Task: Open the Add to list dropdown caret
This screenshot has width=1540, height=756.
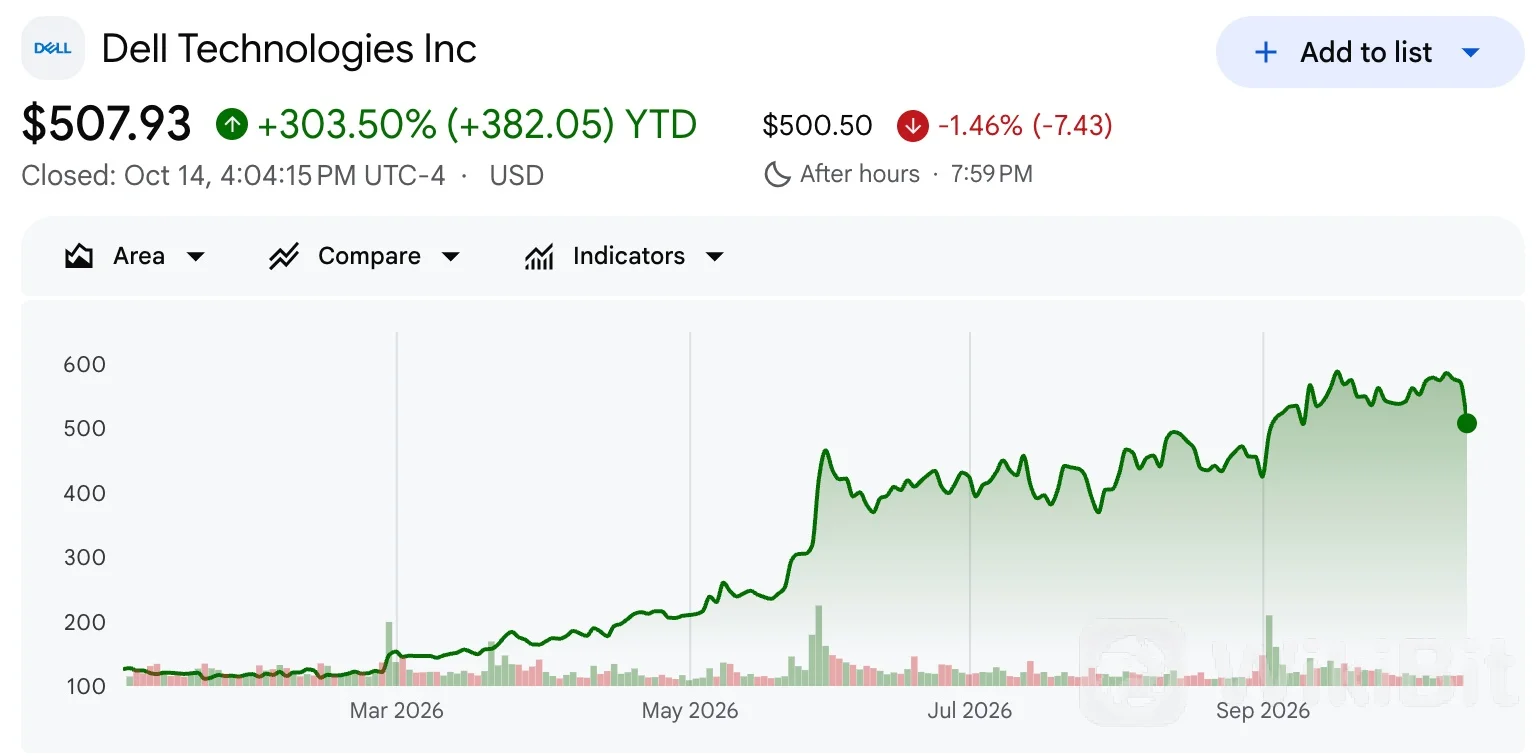Action: tap(1470, 52)
